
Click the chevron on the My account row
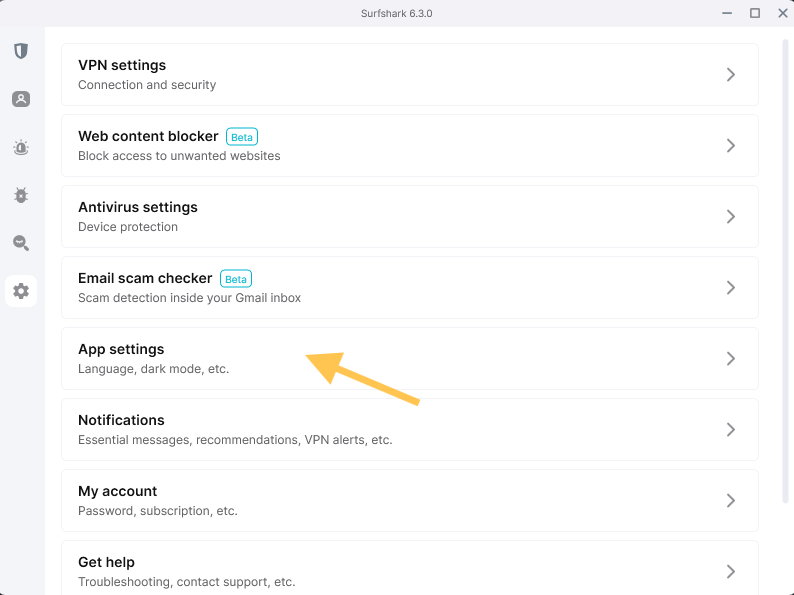[x=731, y=500]
